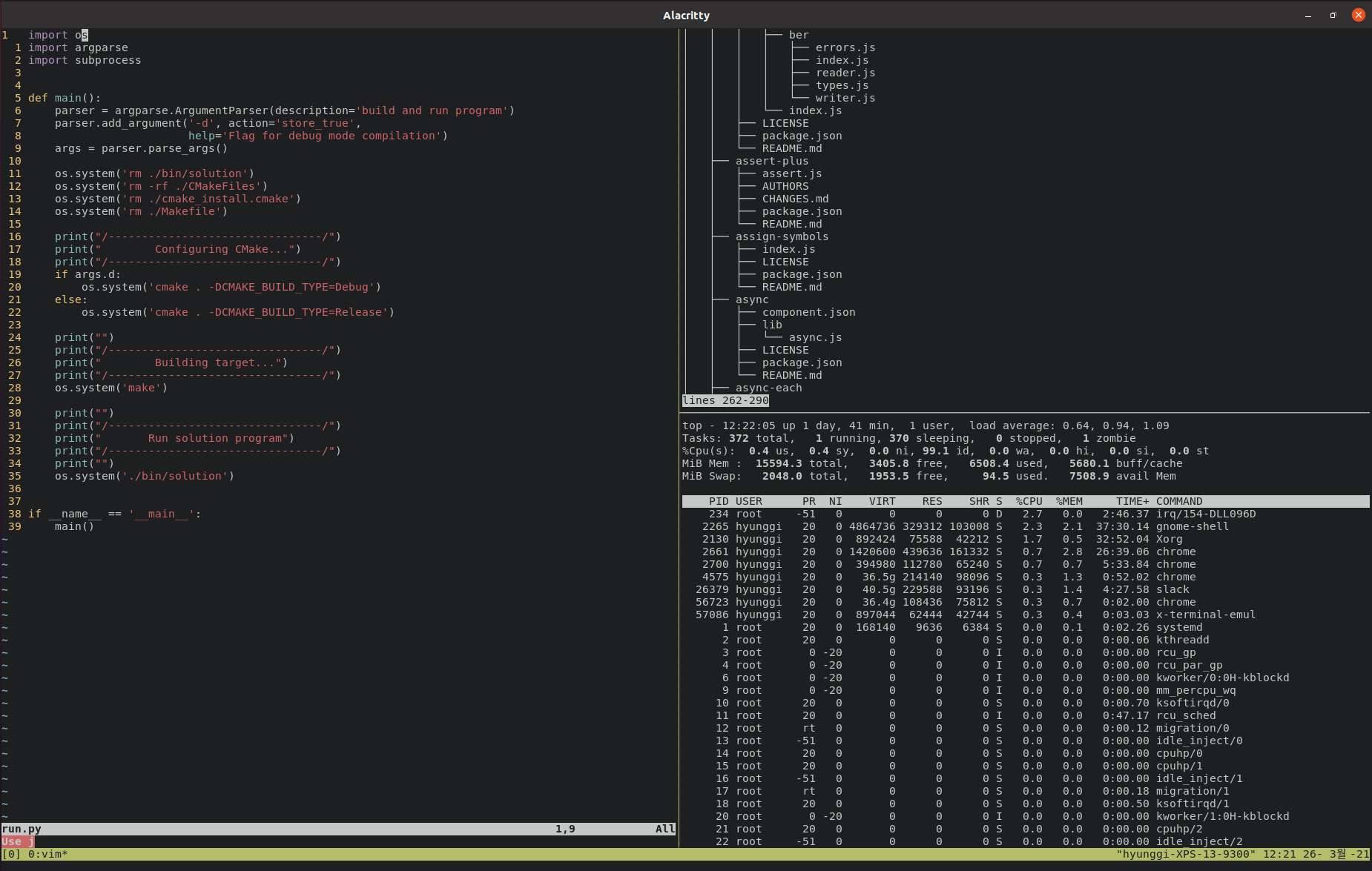Viewport: 1372px width, 871px height.
Task: Click the 1,9 cursor position indicator
Action: coord(565,829)
